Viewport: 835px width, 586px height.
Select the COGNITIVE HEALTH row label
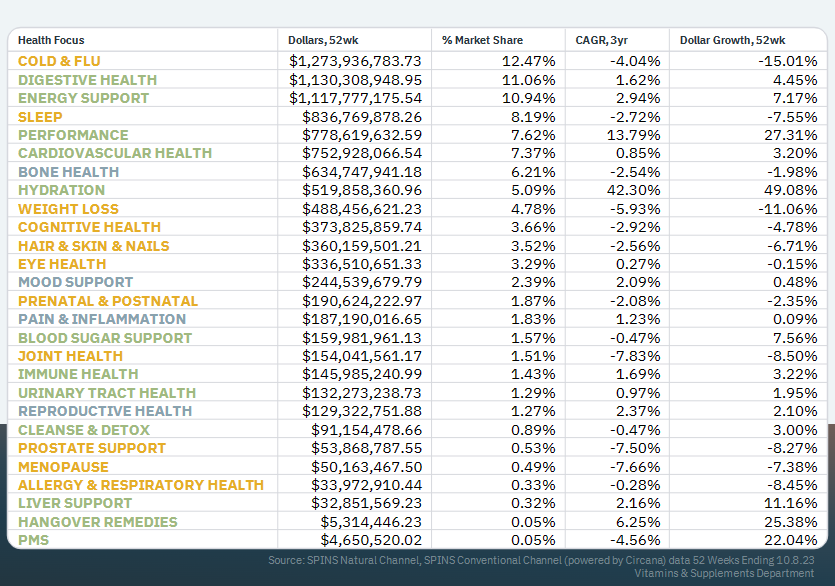(x=89, y=227)
